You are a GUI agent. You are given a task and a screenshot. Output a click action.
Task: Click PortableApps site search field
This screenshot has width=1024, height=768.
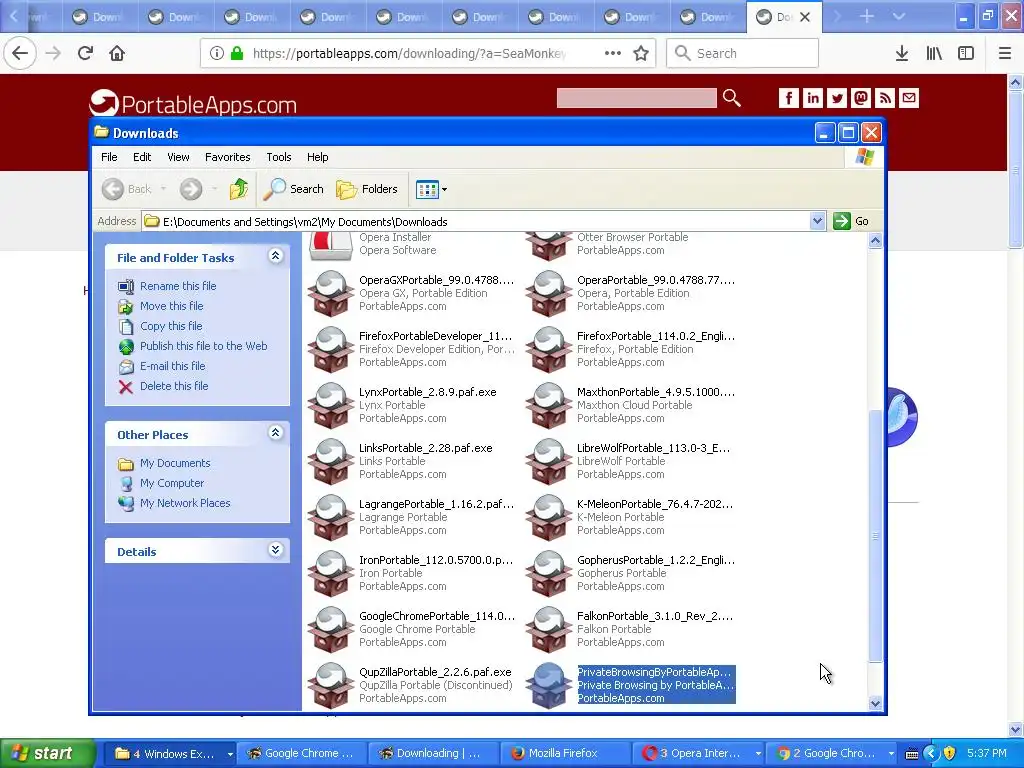click(x=637, y=98)
